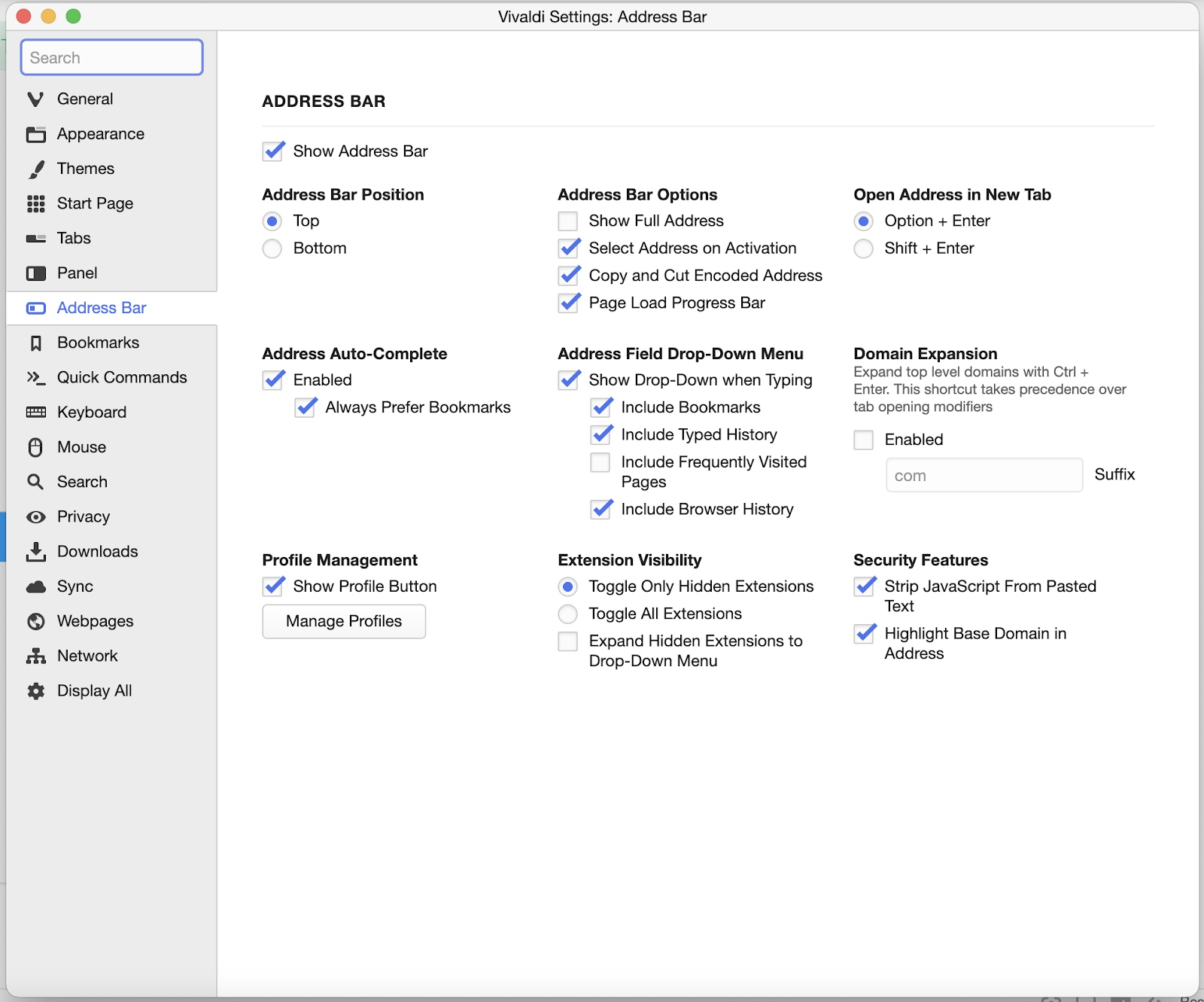Click the Bookmarks ribbon icon
This screenshot has width=1204, height=1002.
click(x=35, y=343)
